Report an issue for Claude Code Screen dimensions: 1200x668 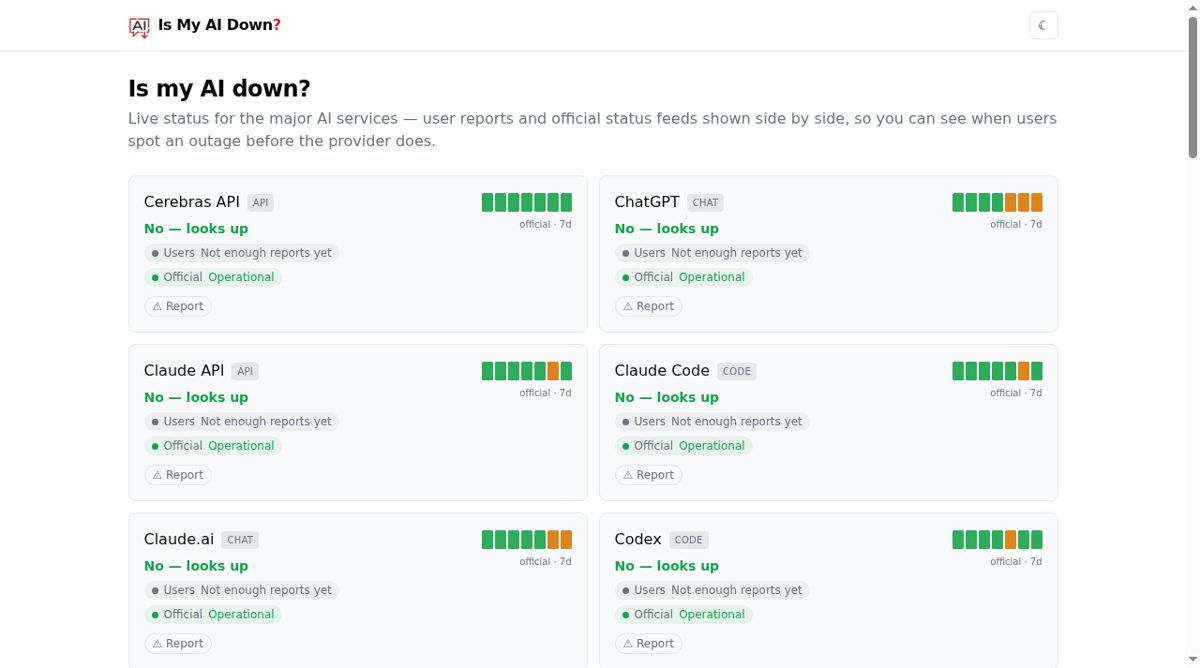[x=648, y=475]
